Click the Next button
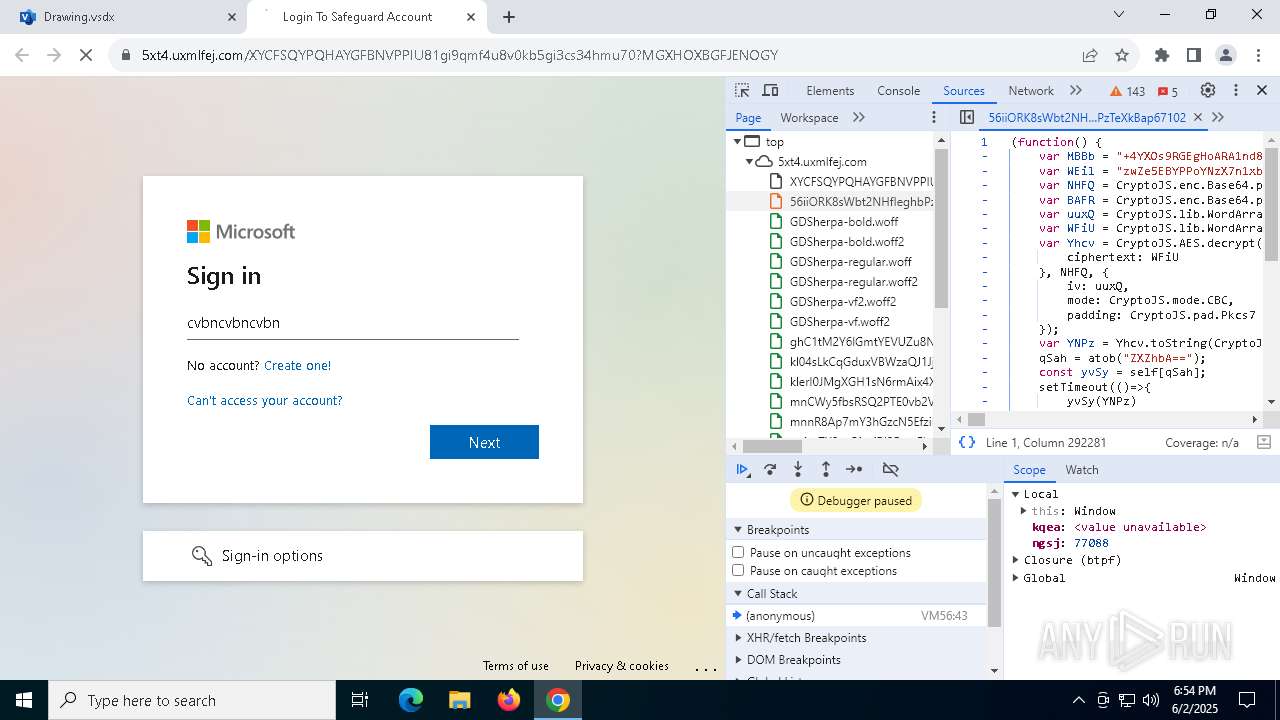 click(484, 442)
